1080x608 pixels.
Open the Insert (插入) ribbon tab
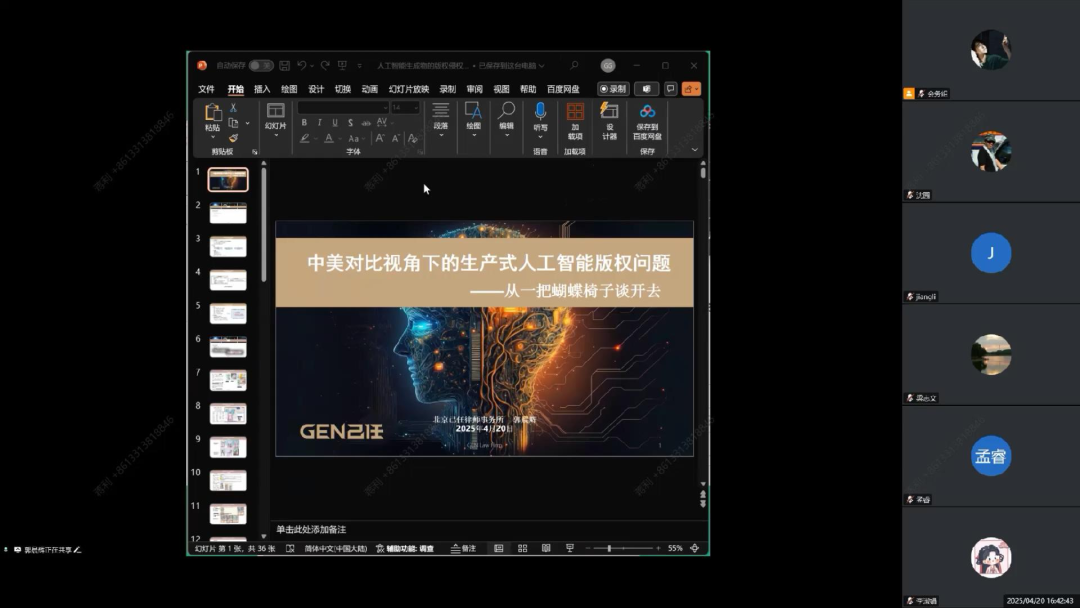pos(262,89)
